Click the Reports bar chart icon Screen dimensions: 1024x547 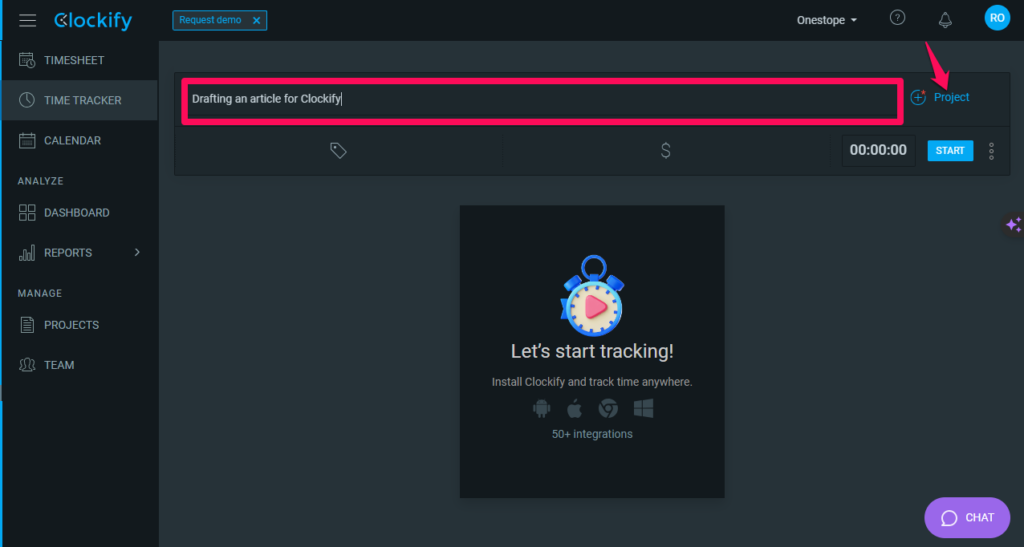click(27, 253)
